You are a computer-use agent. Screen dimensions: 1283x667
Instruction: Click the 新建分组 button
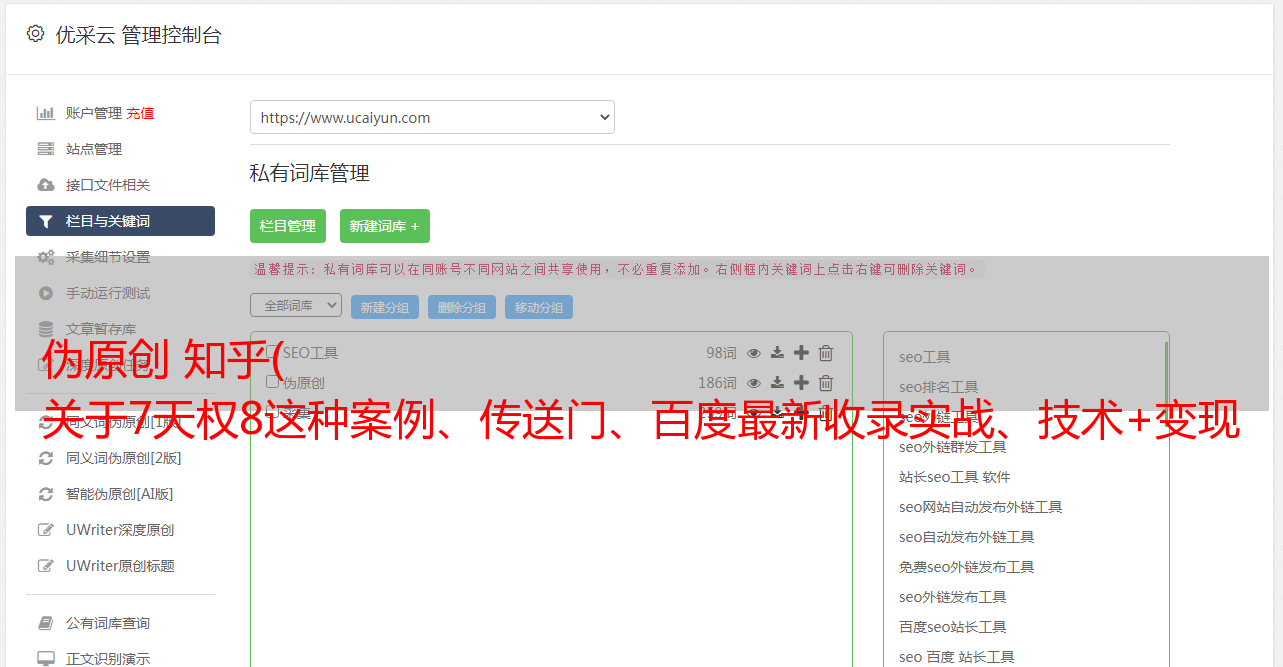point(385,307)
